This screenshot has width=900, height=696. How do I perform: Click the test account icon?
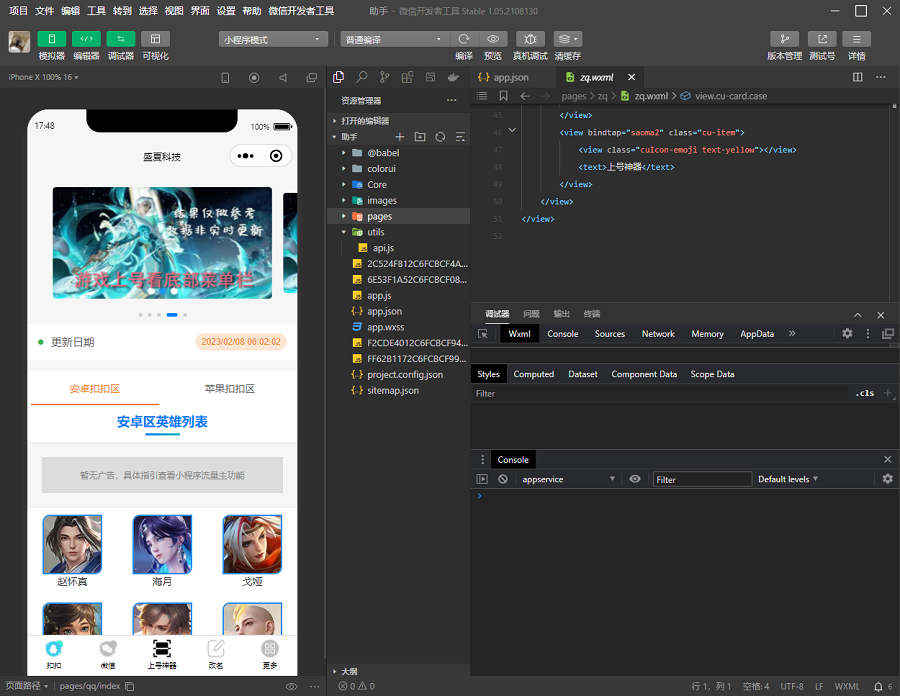pos(822,39)
